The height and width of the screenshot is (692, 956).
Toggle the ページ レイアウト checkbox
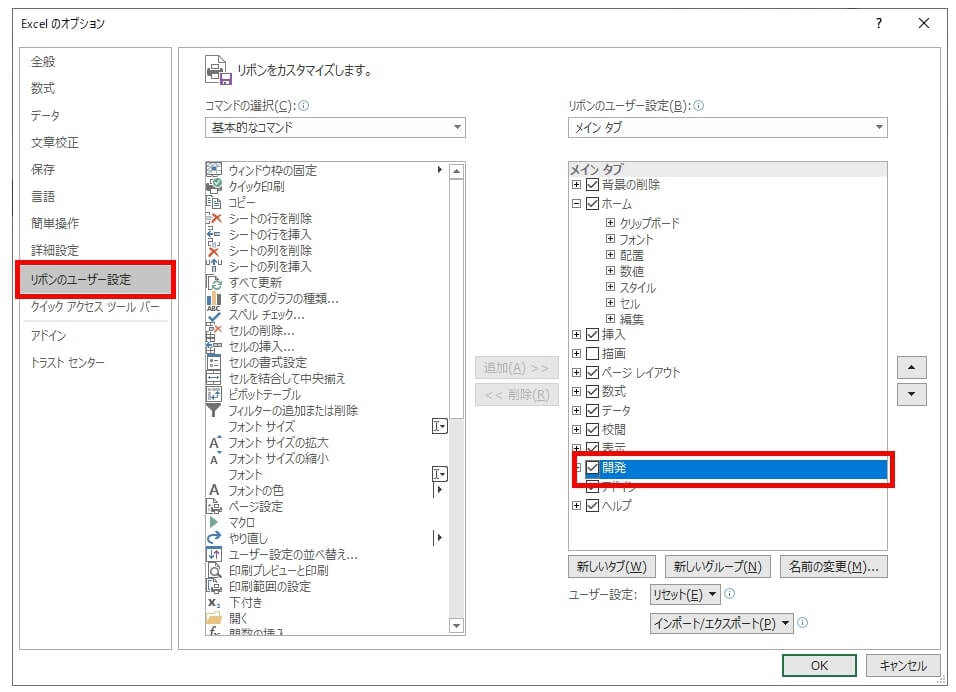click(x=592, y=372)
